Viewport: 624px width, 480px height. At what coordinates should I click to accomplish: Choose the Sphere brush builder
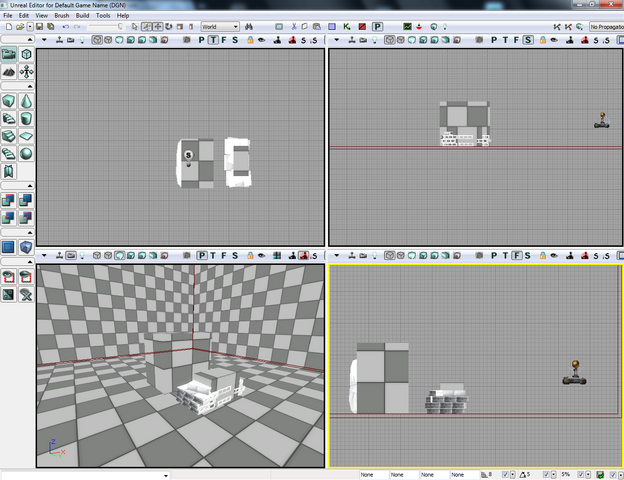(26, 154)
